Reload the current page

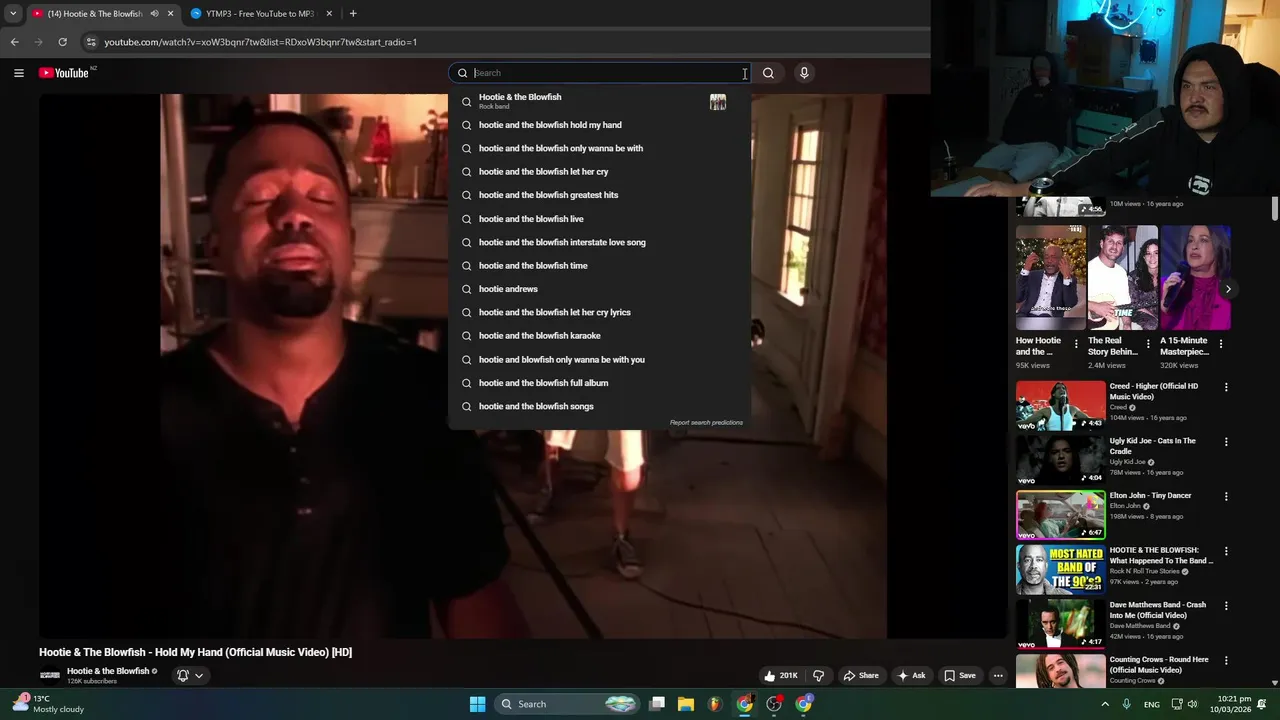tap(62, 42)
